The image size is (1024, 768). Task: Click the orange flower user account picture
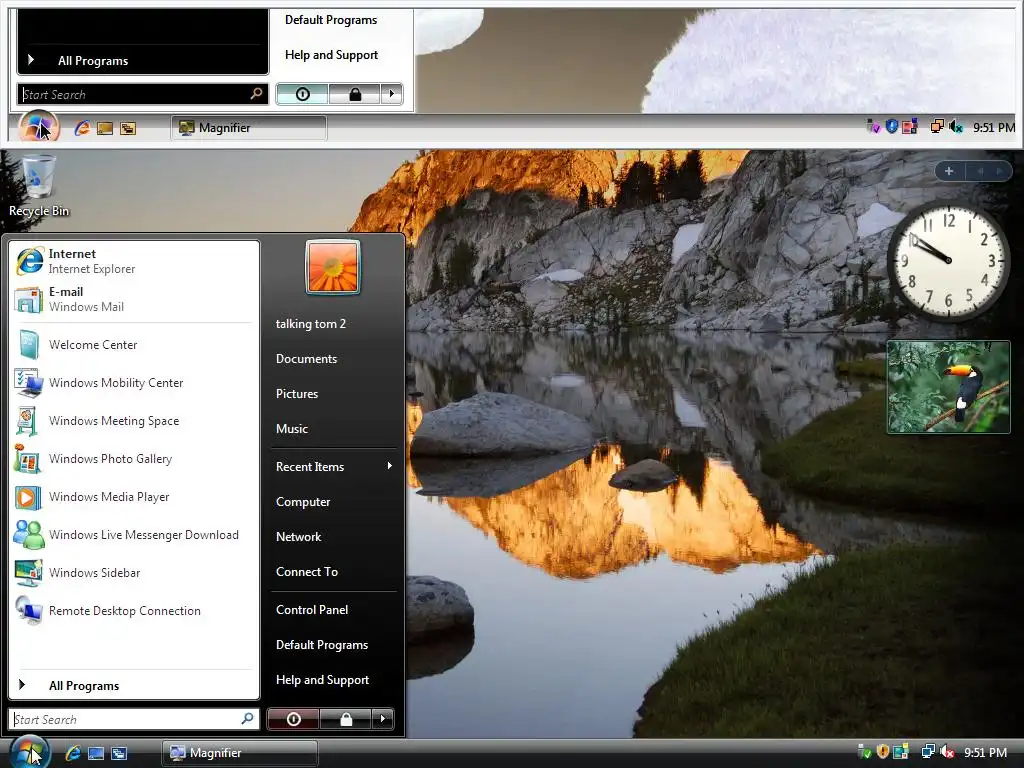[x=333, y=266]
